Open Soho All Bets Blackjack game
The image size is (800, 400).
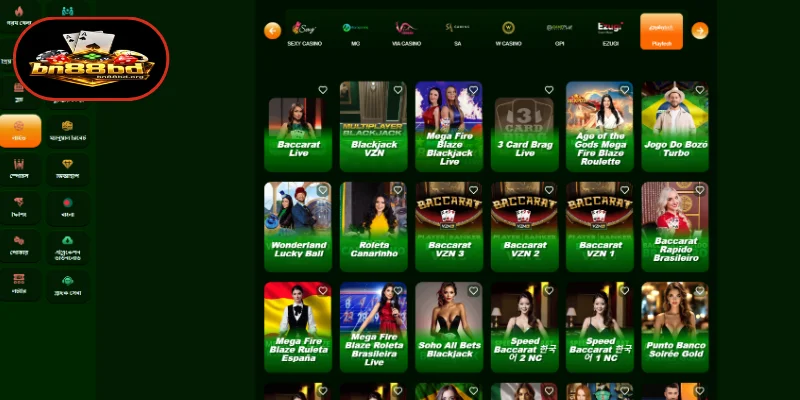449,327
